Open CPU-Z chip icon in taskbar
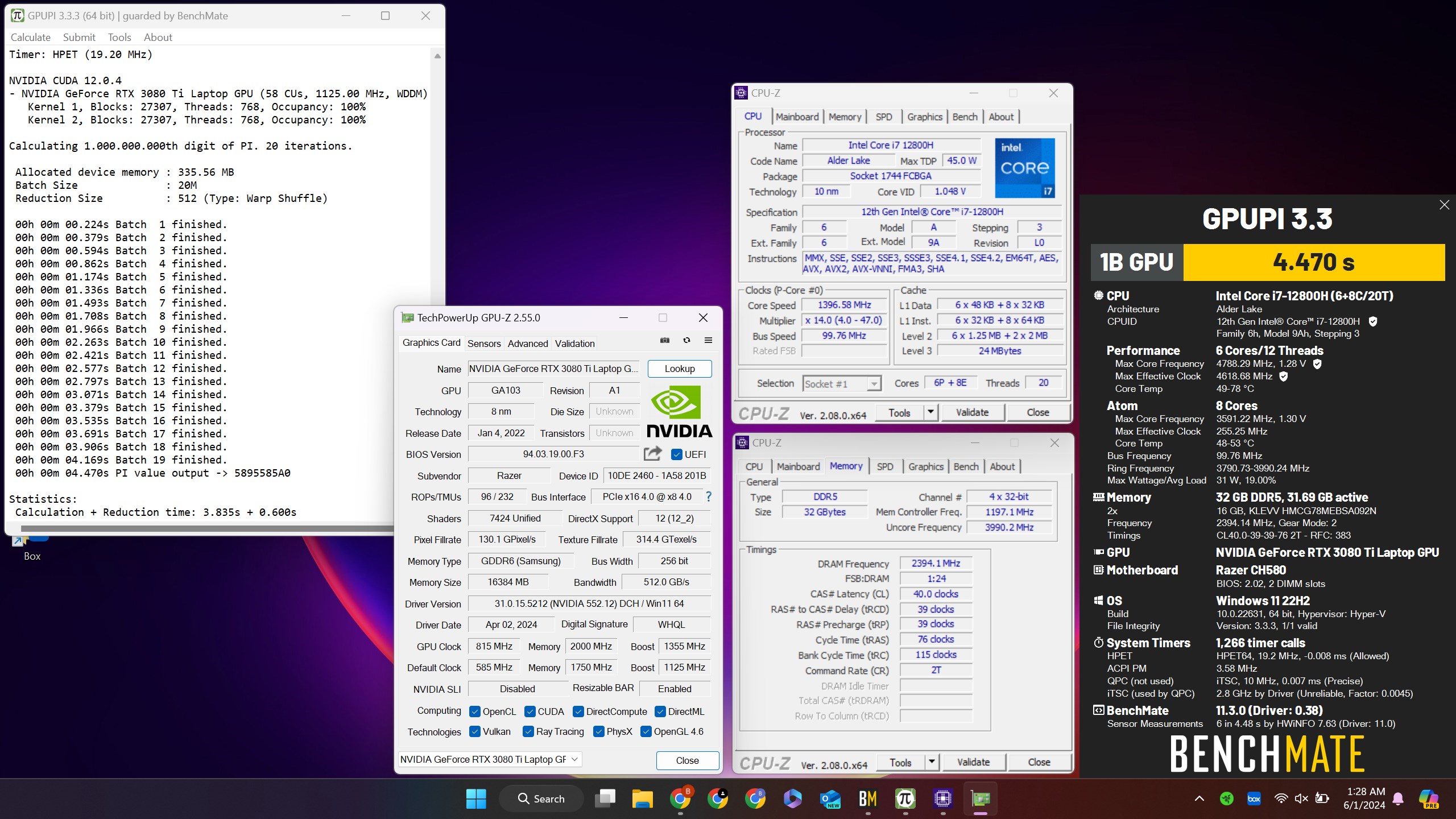The width and height of the screenshot is (1456, 819). point(942,799)
